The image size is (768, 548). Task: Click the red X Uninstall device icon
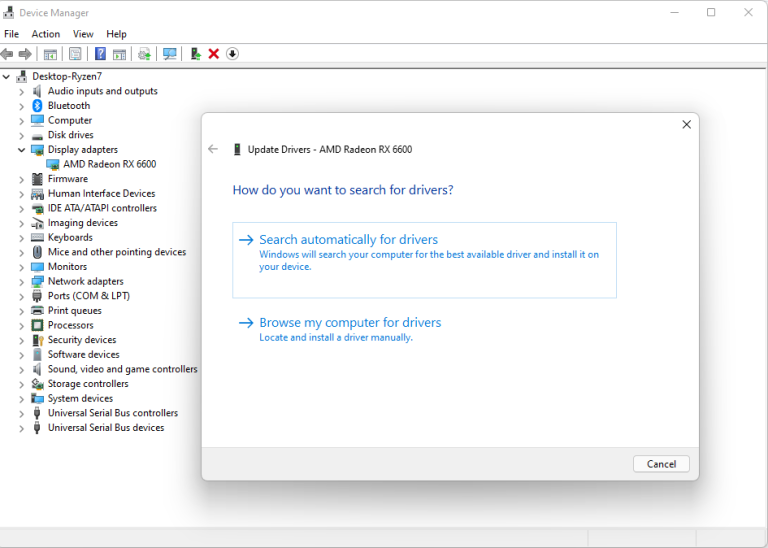click(214, 54)
